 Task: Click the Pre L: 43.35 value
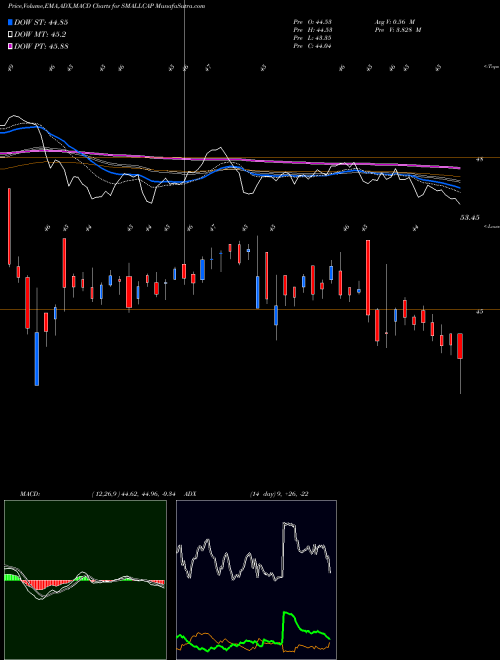313,38
